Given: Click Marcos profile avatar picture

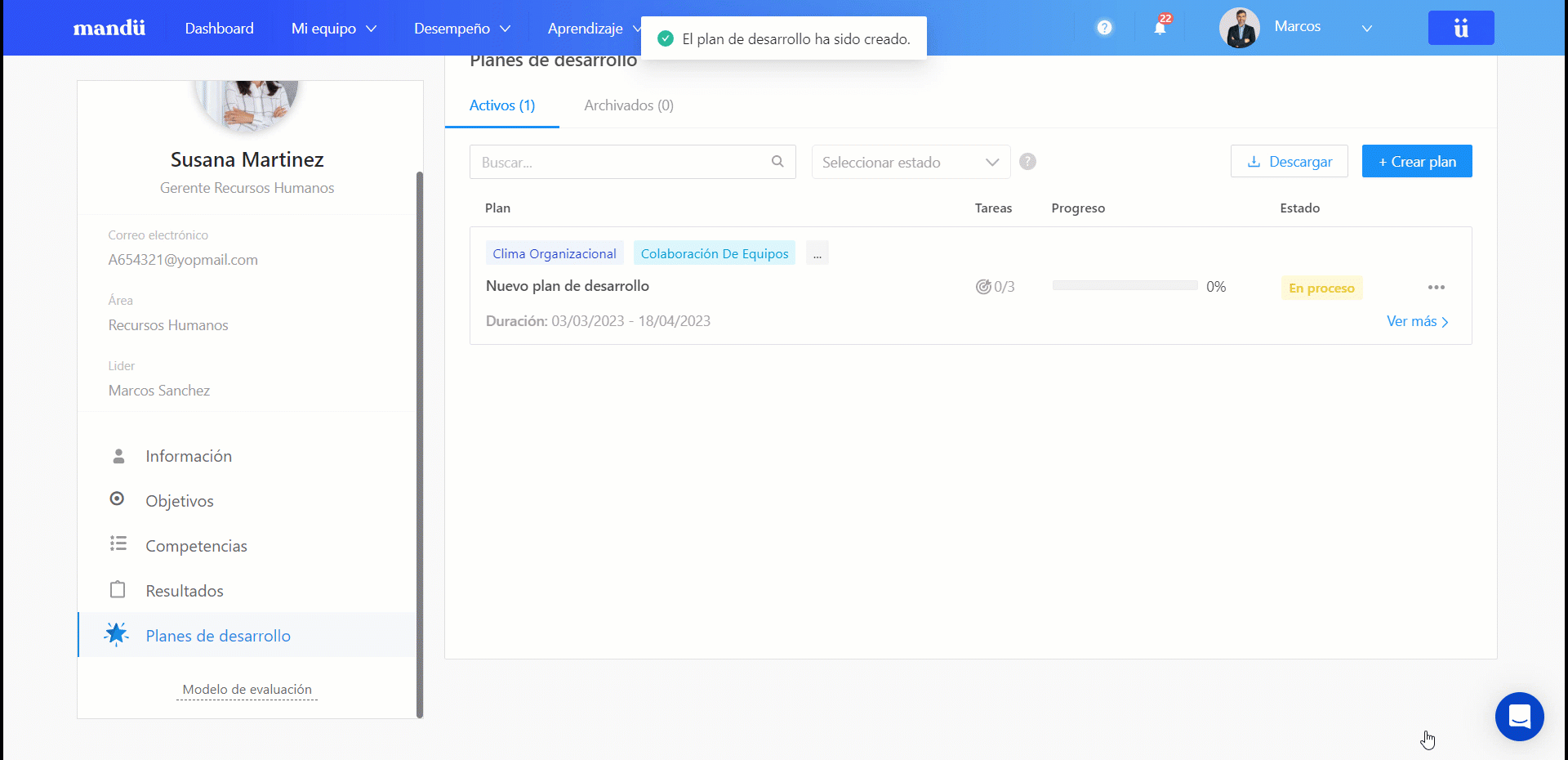Looking at the screenshot, I should click(x=1239, y=29).
